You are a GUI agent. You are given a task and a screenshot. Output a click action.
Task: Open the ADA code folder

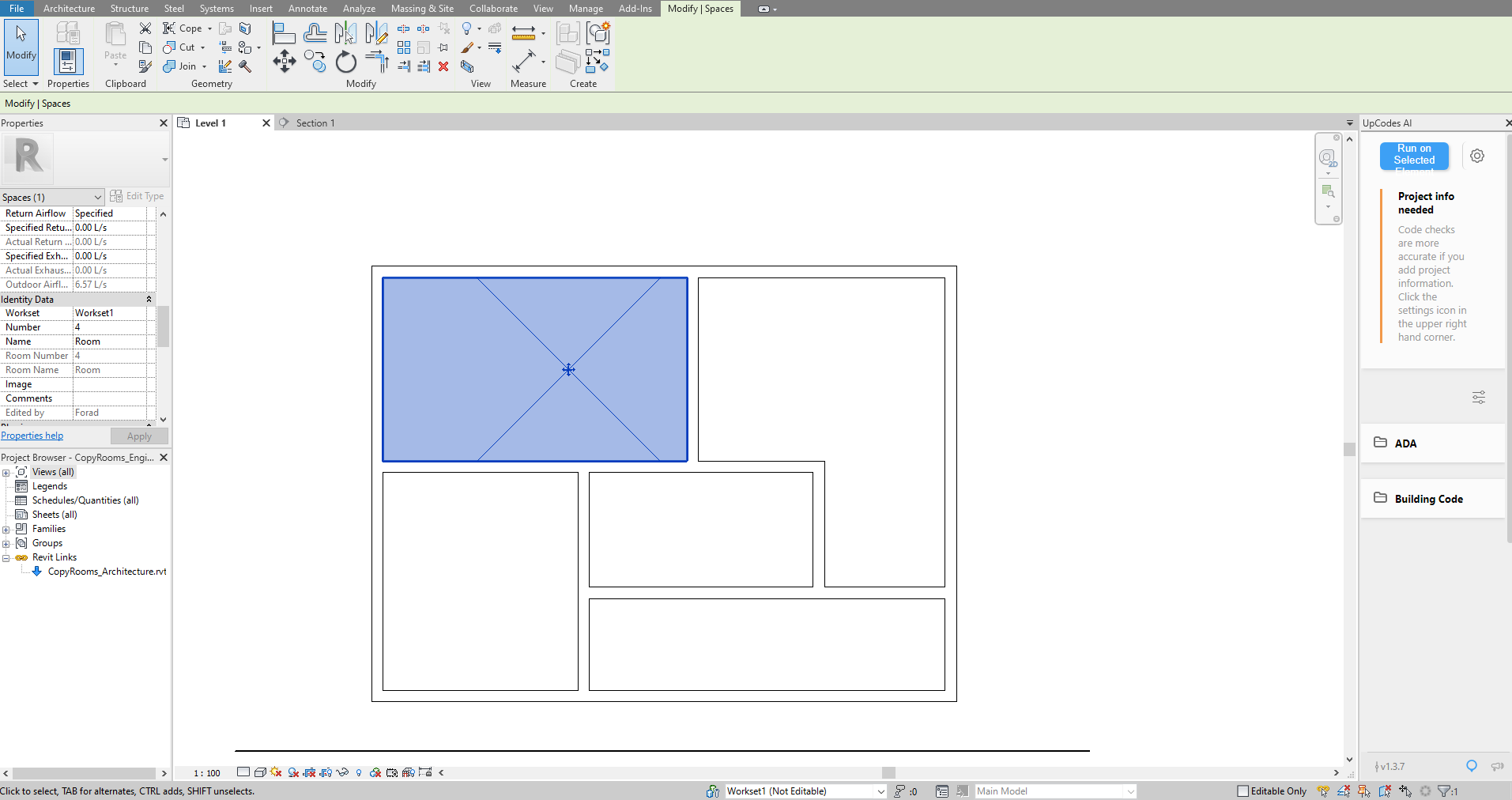click(1432, 443)
